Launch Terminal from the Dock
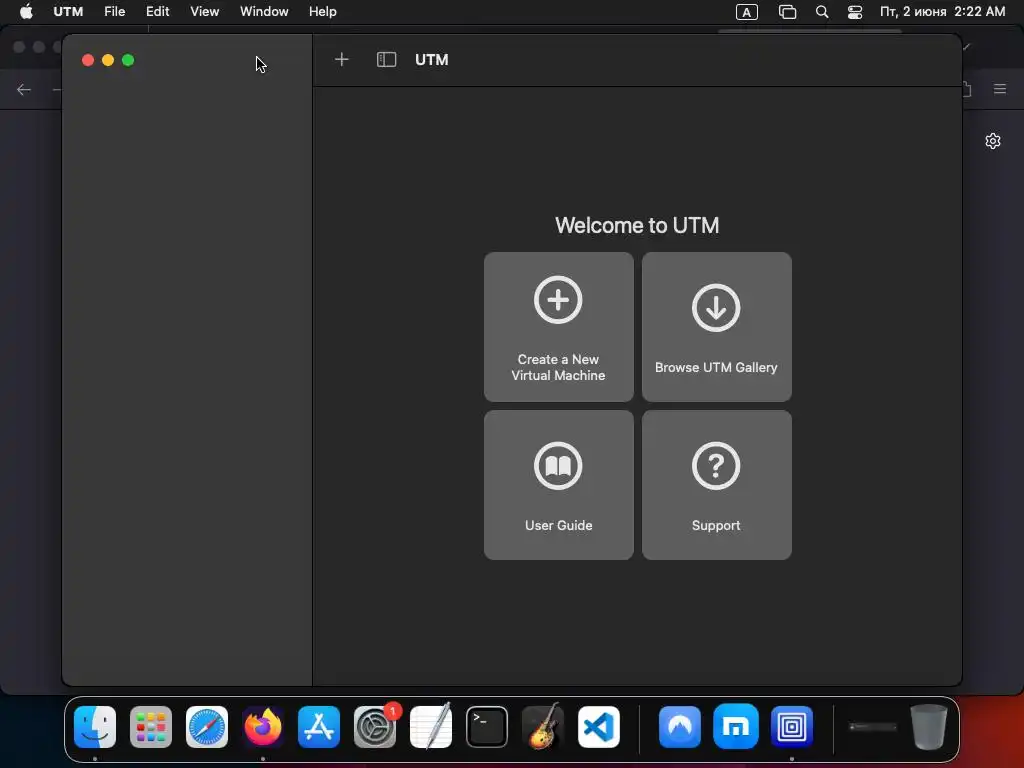Viewport: 1024px width, 768px height. (487, 727)
